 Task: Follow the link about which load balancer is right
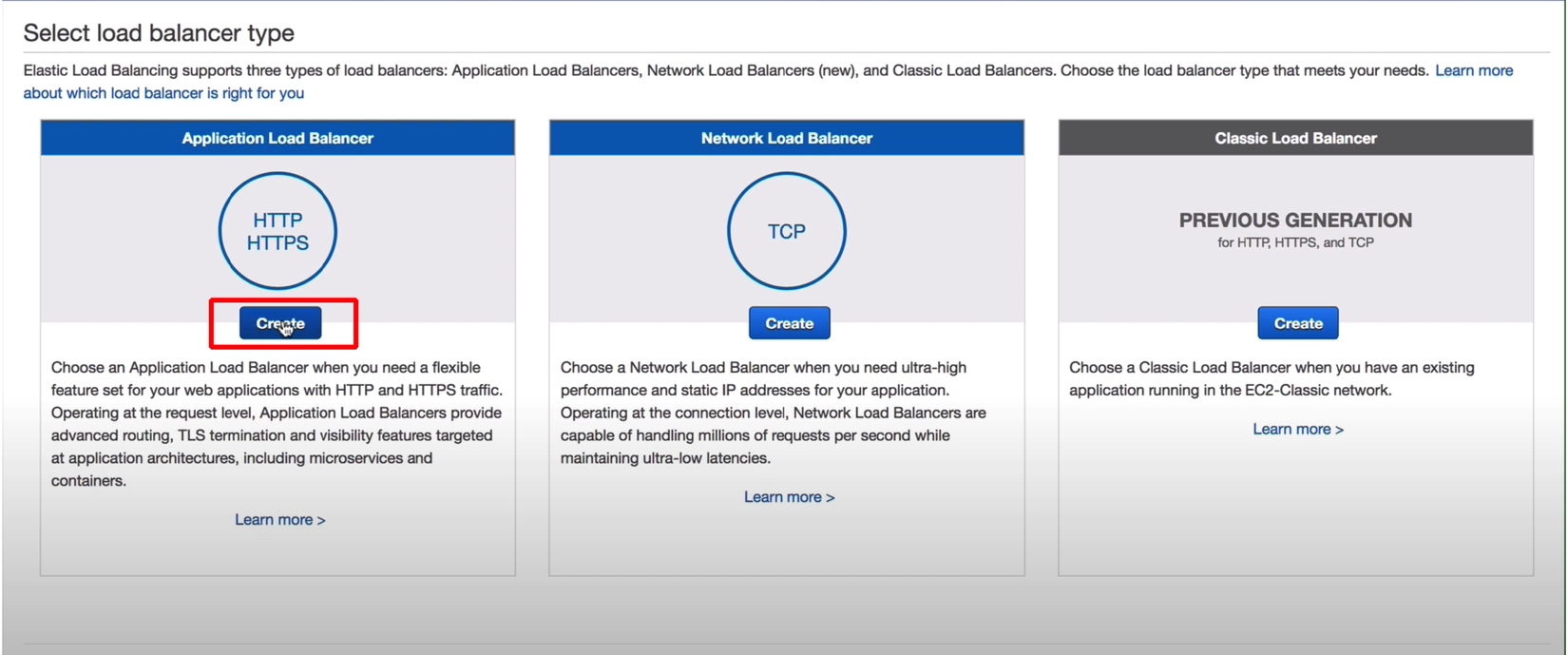163,93
